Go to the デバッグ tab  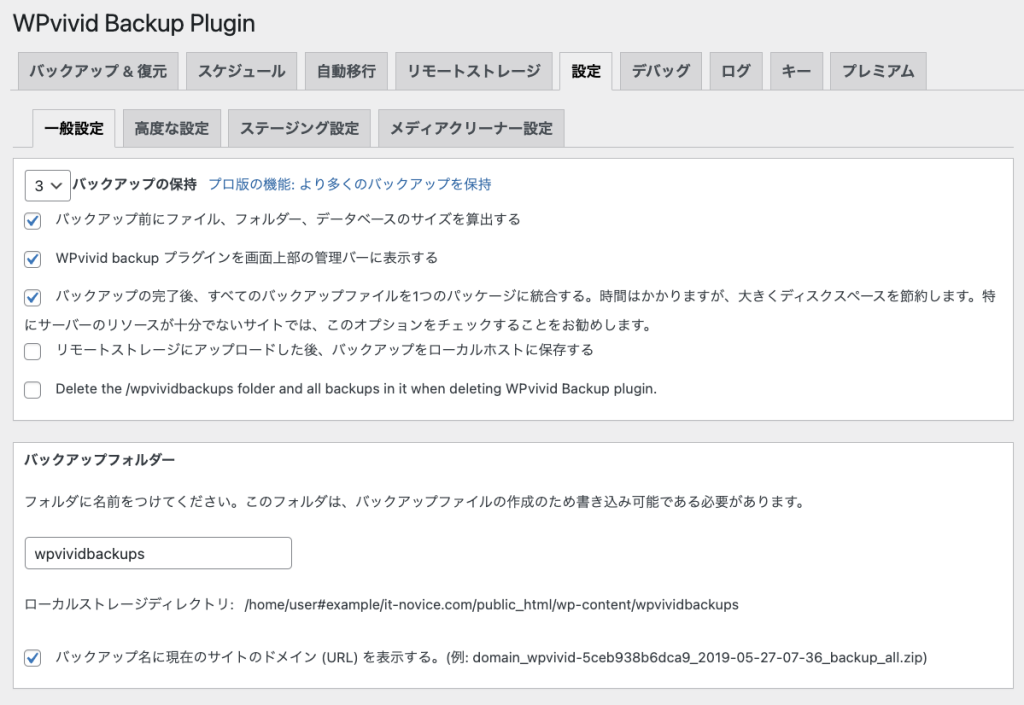click(x=660, y=71)
